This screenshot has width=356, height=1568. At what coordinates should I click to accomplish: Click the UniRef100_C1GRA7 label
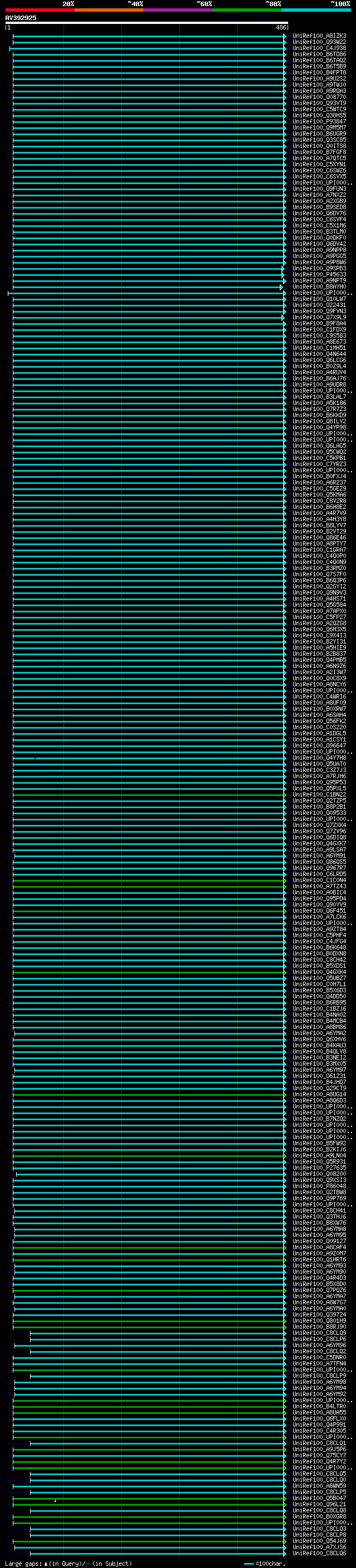(x=319, y=550)
